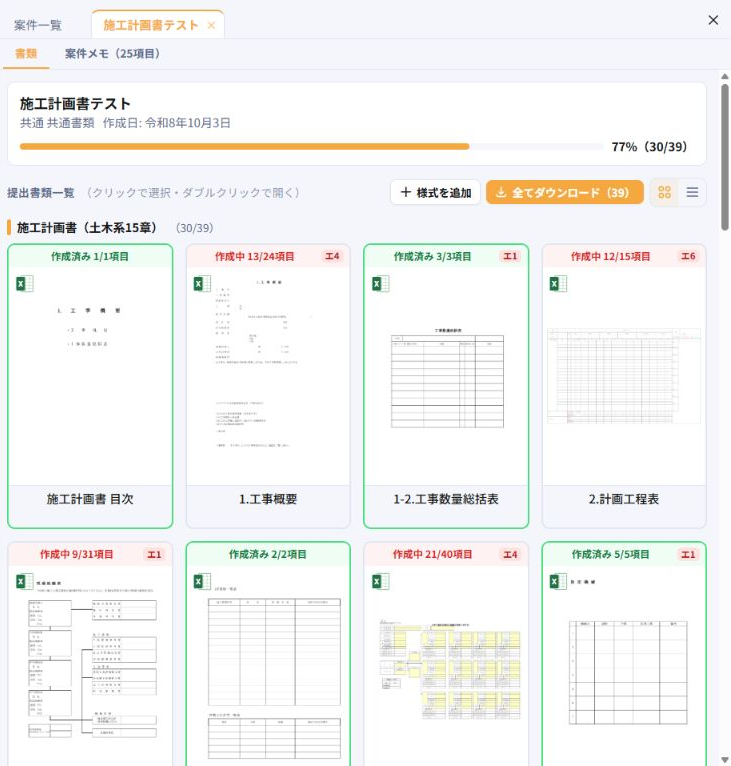The image size is (731, 766).
Task: Click status 作成中 13/24項目
Action: [x=255, y=256]
